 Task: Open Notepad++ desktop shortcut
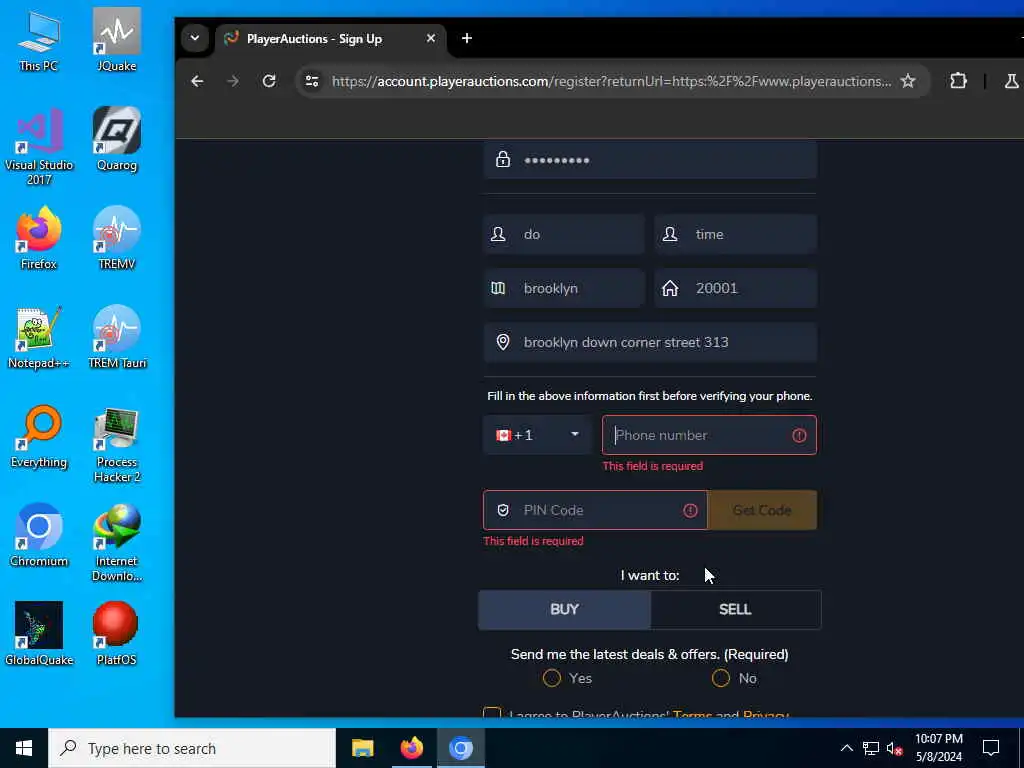click(x=39, y=338)
